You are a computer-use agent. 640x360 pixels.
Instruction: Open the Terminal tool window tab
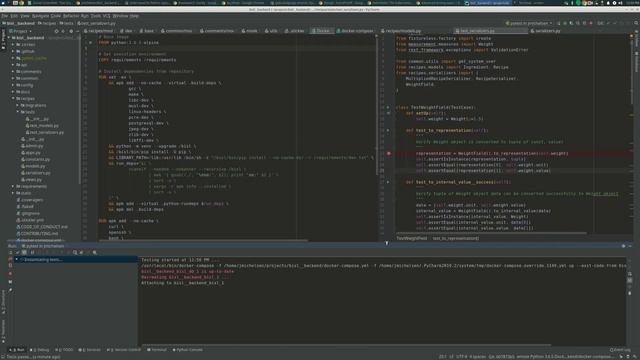click(x=157, y=350)
